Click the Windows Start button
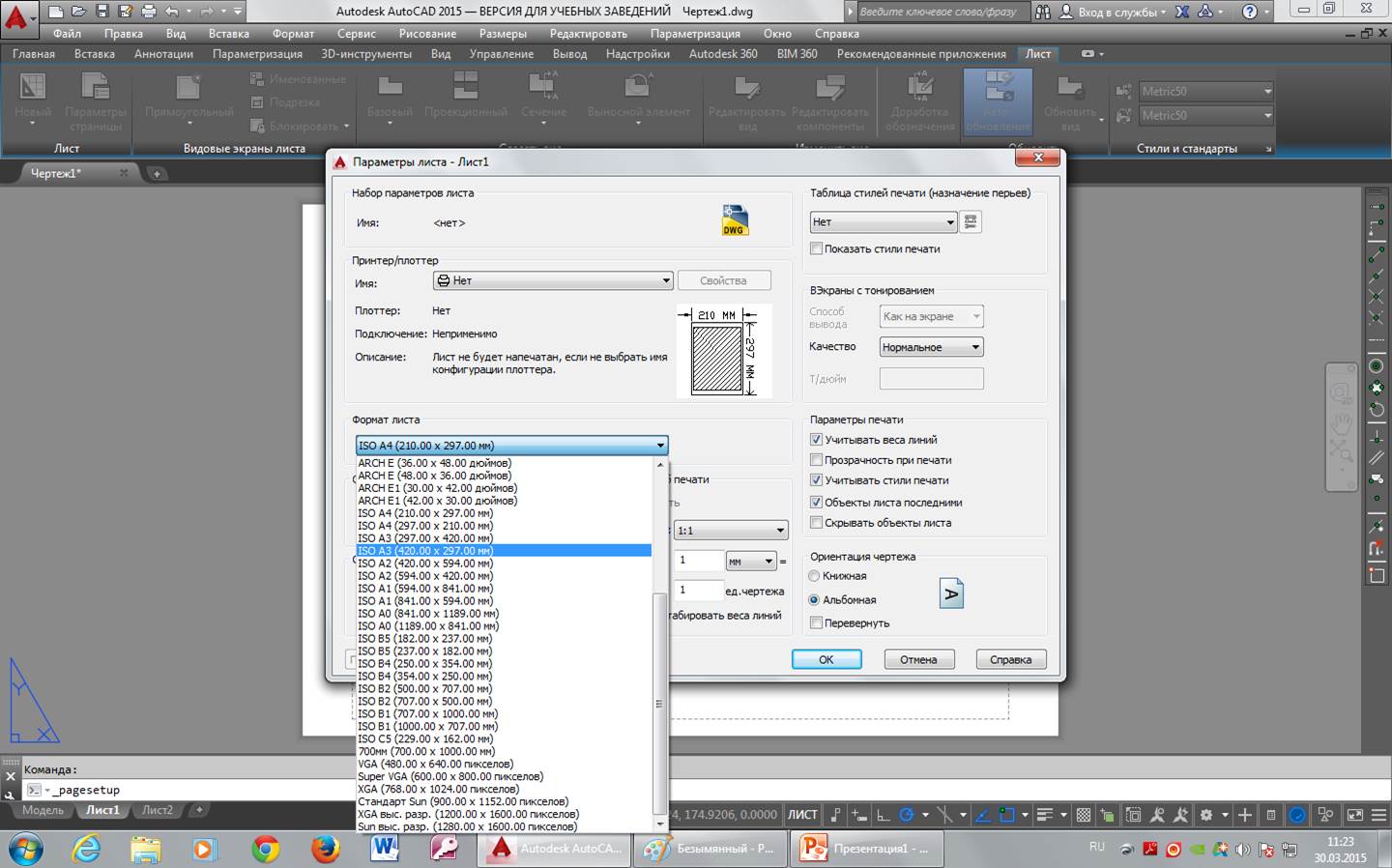The height and width of the screenshot is (868, 1392). coord(26,849)
